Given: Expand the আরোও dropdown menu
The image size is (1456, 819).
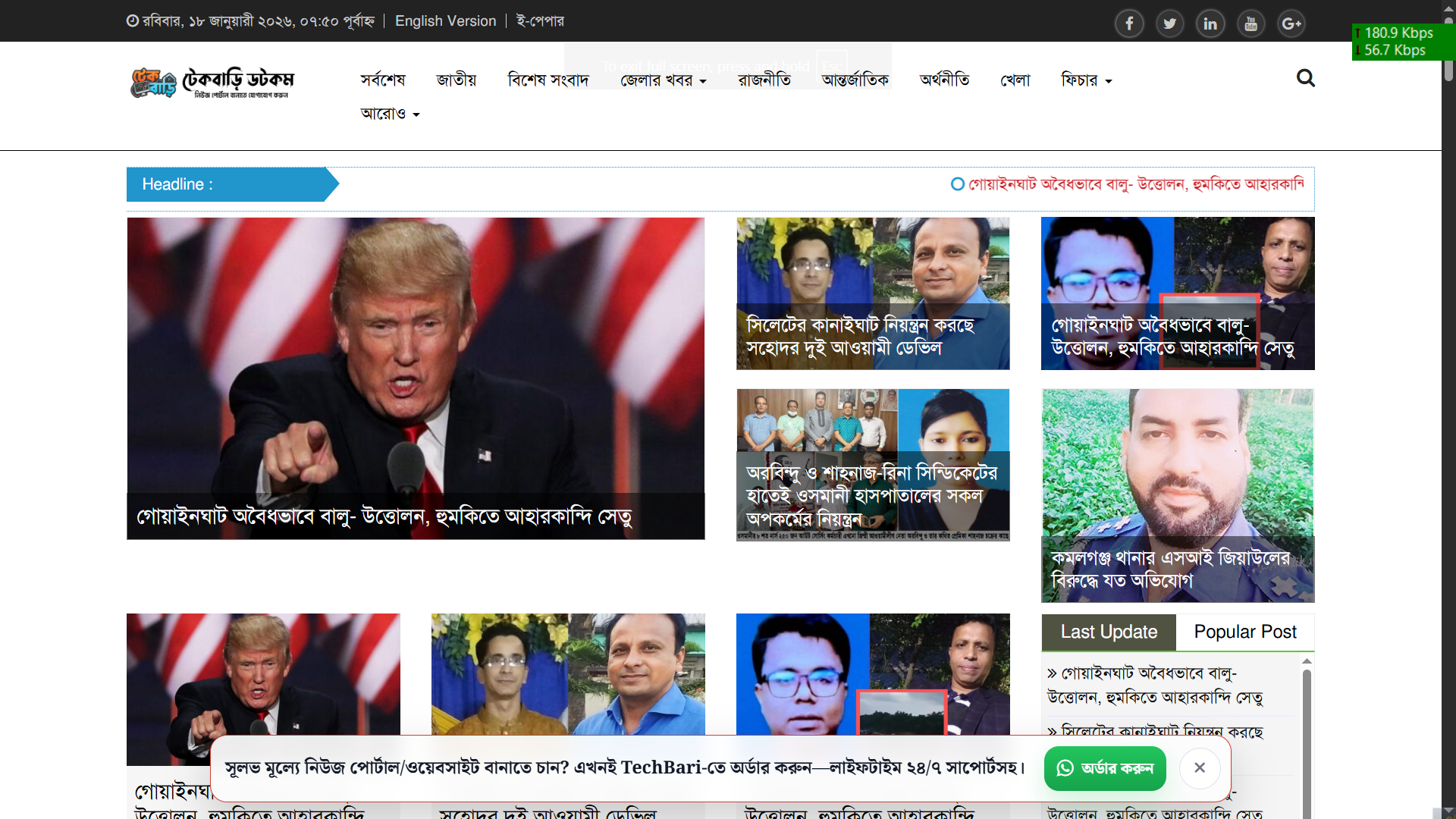Looking at the screenshot, I should click(389, 114).
